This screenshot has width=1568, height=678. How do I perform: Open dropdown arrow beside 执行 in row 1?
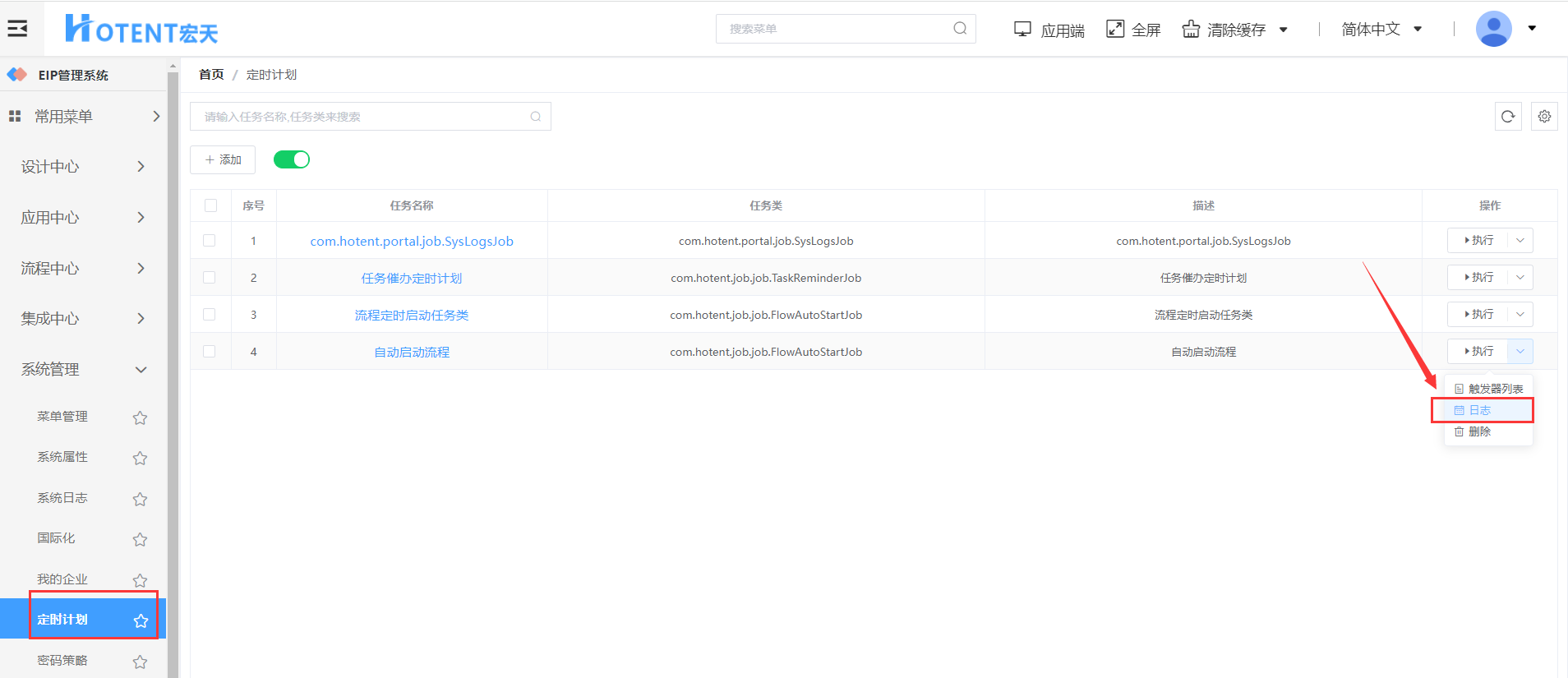click(1520, 241)
